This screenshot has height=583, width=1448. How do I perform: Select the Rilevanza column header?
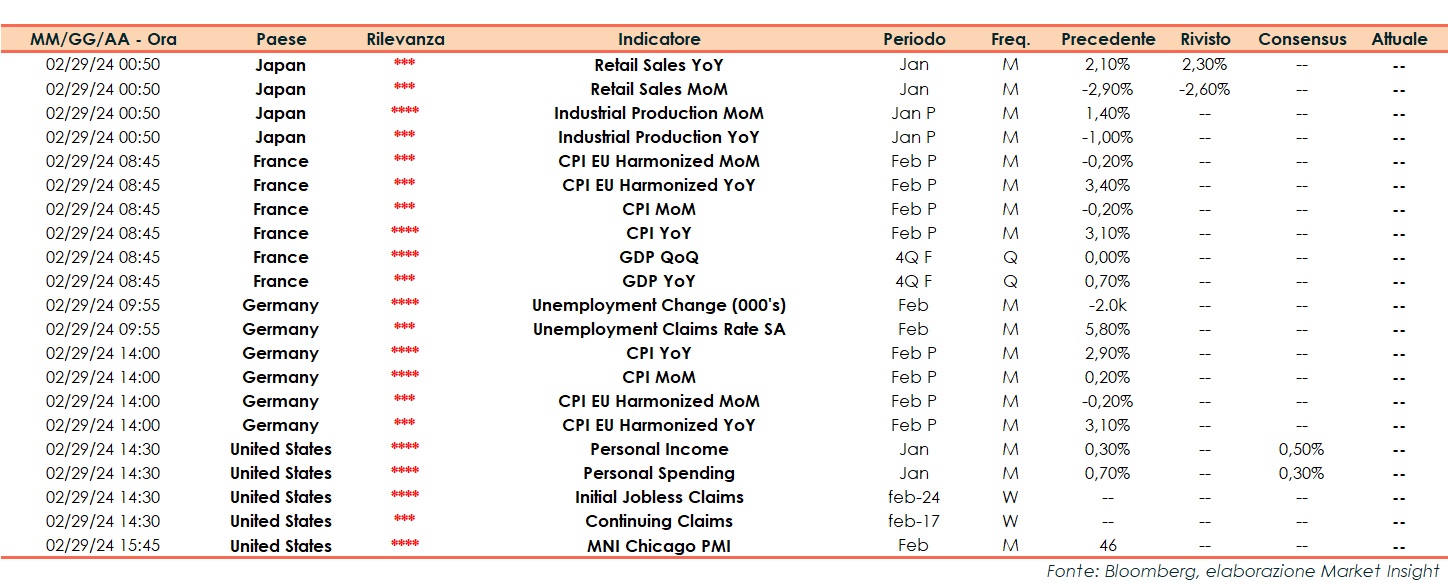tap(405, 40)
